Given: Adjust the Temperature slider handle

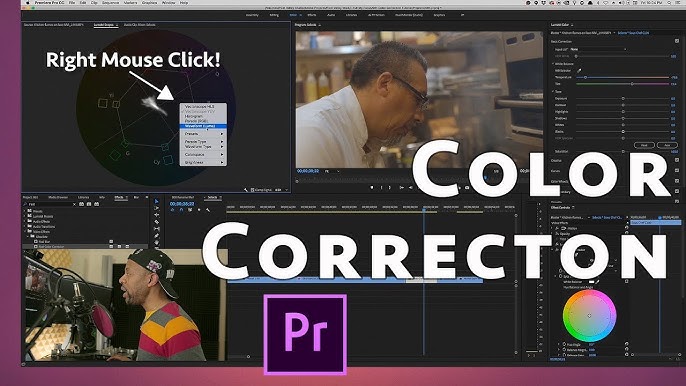Looking at the screenshot, I should (585, 77).
